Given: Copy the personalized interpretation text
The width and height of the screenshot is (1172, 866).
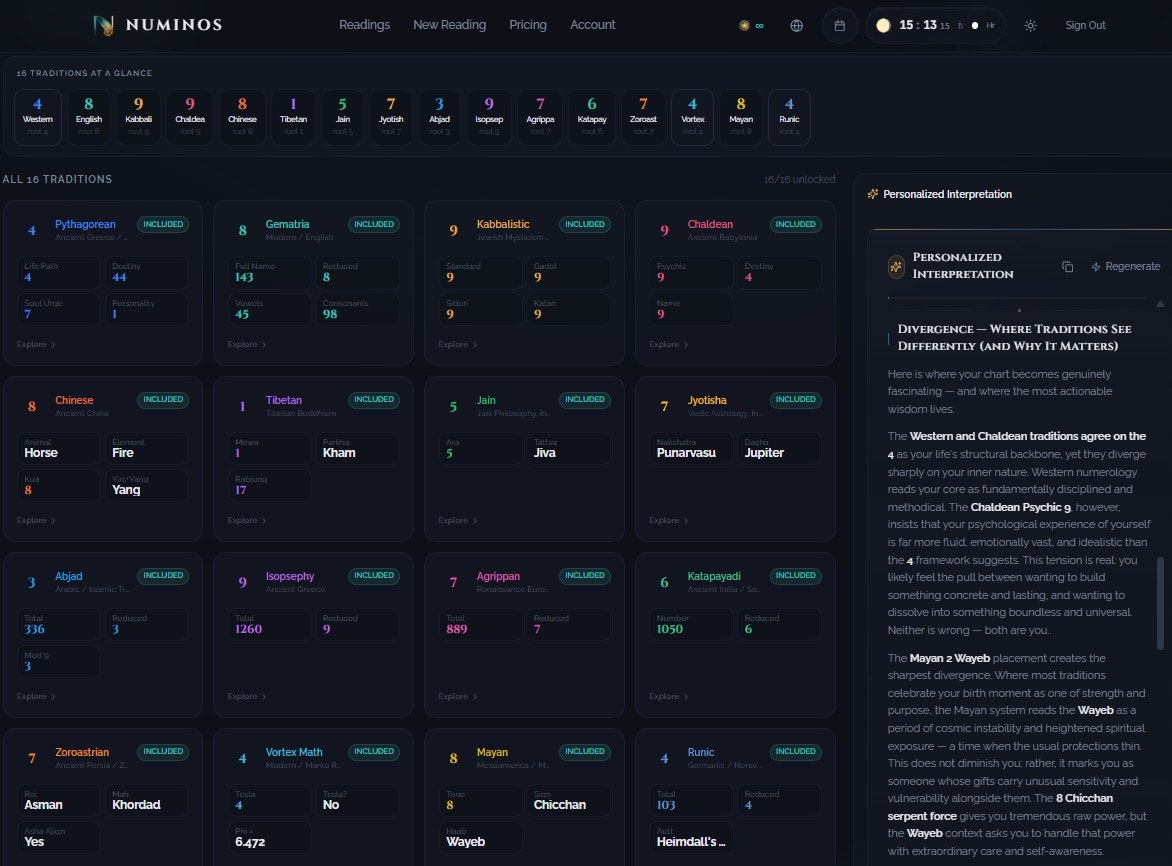Looking at the screenshot, I should coord(1067,267).
